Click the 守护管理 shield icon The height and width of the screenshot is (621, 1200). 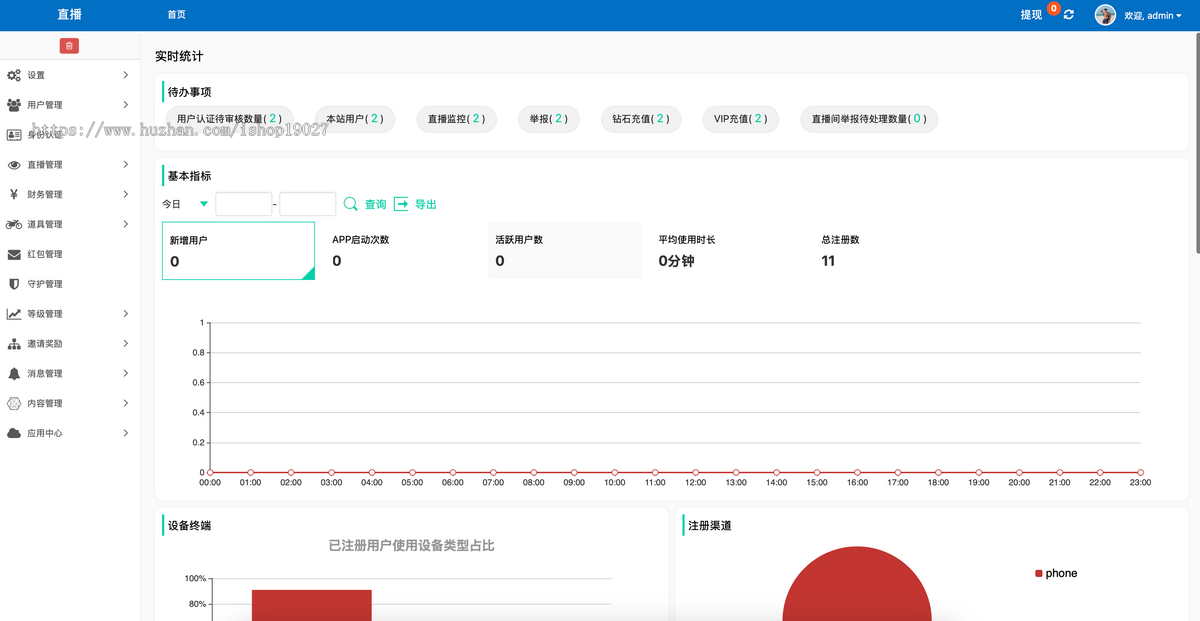point(14,284)
